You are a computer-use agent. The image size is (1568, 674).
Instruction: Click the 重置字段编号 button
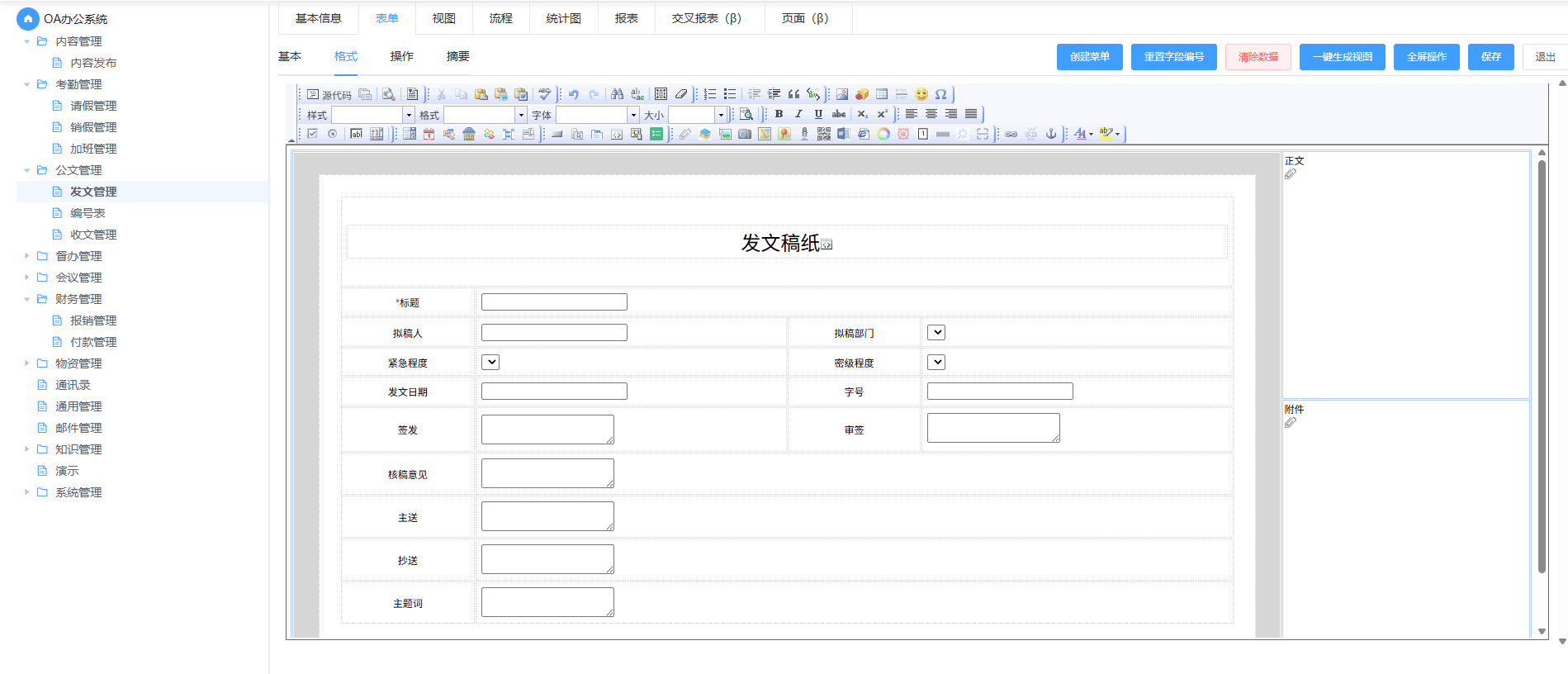[x=1174, y=57]
